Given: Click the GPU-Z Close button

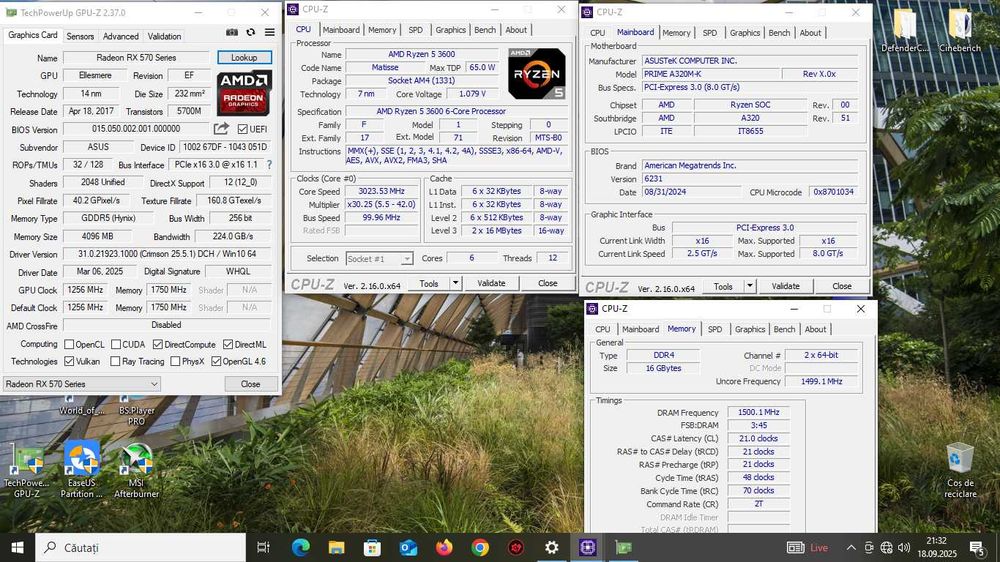Looking at the screenshot, I should click(251, 384).
